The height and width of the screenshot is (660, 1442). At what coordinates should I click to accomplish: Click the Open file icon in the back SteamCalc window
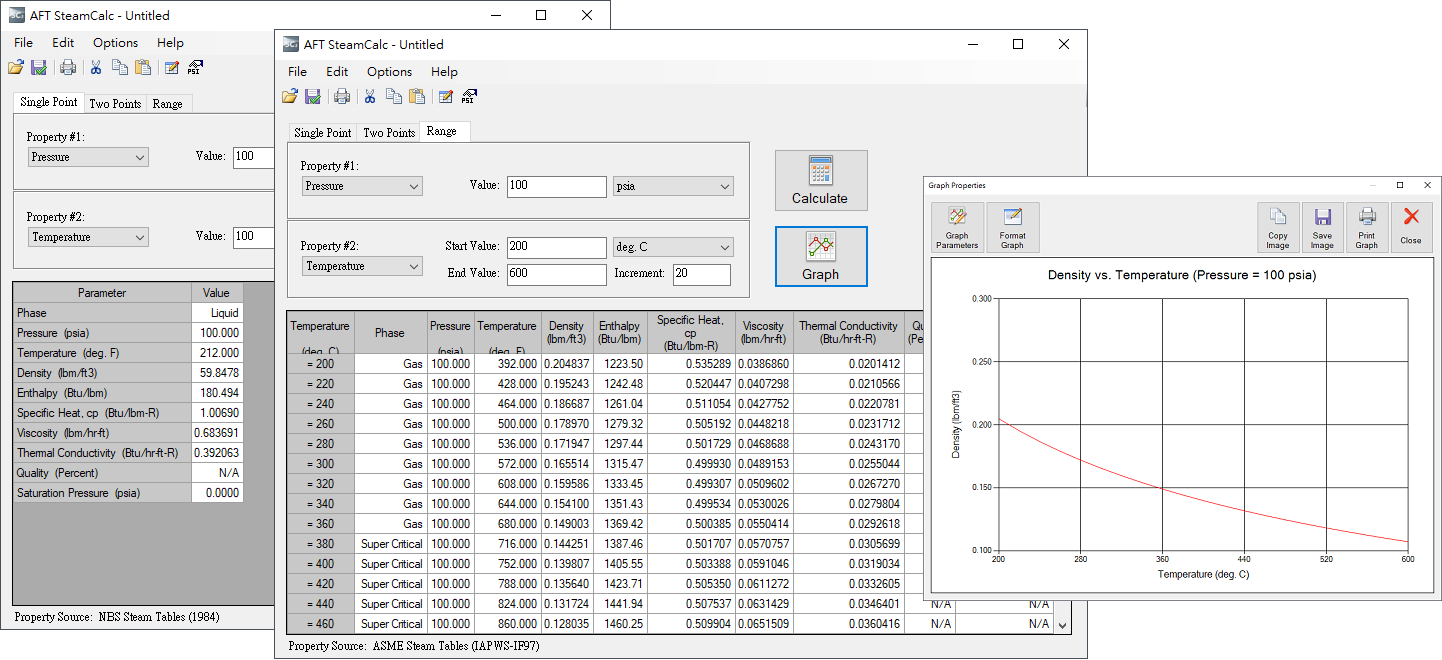click(16, 67)
